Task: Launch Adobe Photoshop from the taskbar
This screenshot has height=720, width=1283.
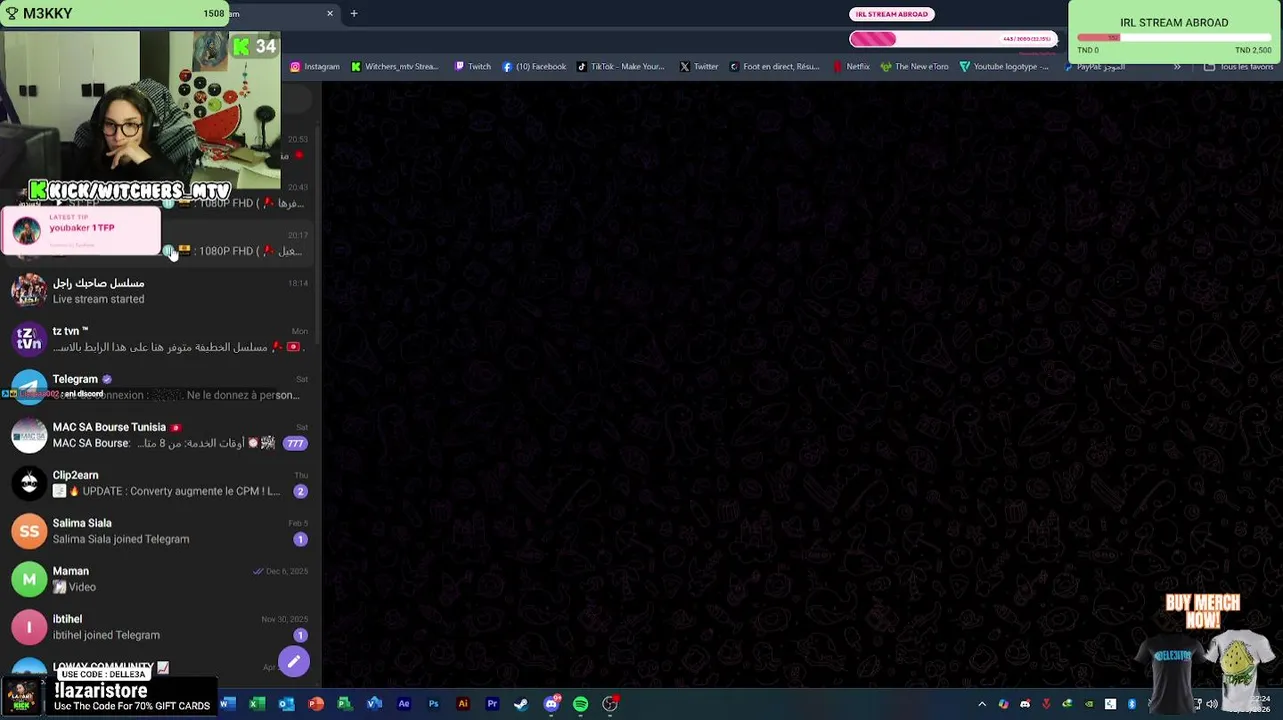Action: (x=433, y=704)
